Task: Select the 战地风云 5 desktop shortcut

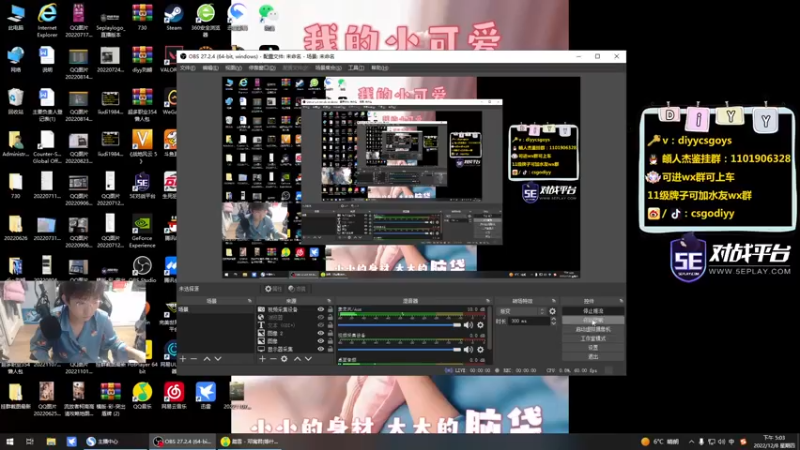Action: click(x=142, y=147)
